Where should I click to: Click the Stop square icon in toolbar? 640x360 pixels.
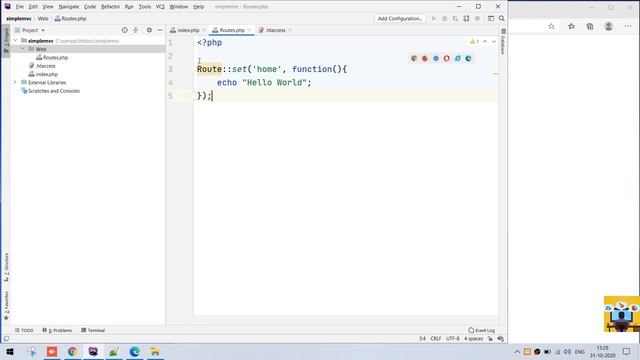tap(477, 18)
